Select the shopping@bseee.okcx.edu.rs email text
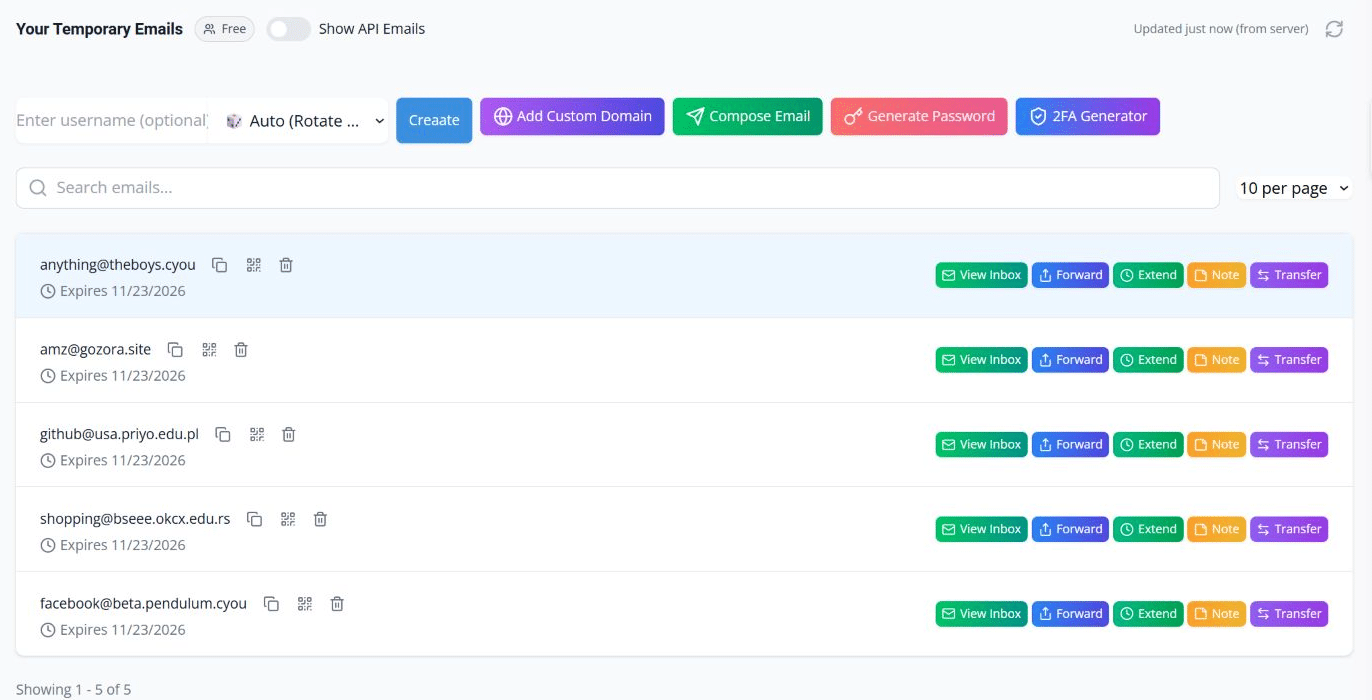 pos(135,519)
